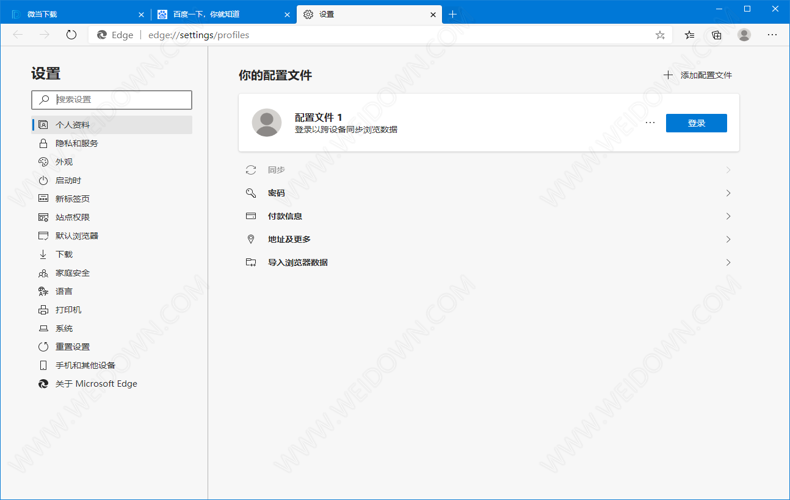Open 隐私和服务 settings section
This screenshot has width=790, height=500.
click(x=77, y=143)
